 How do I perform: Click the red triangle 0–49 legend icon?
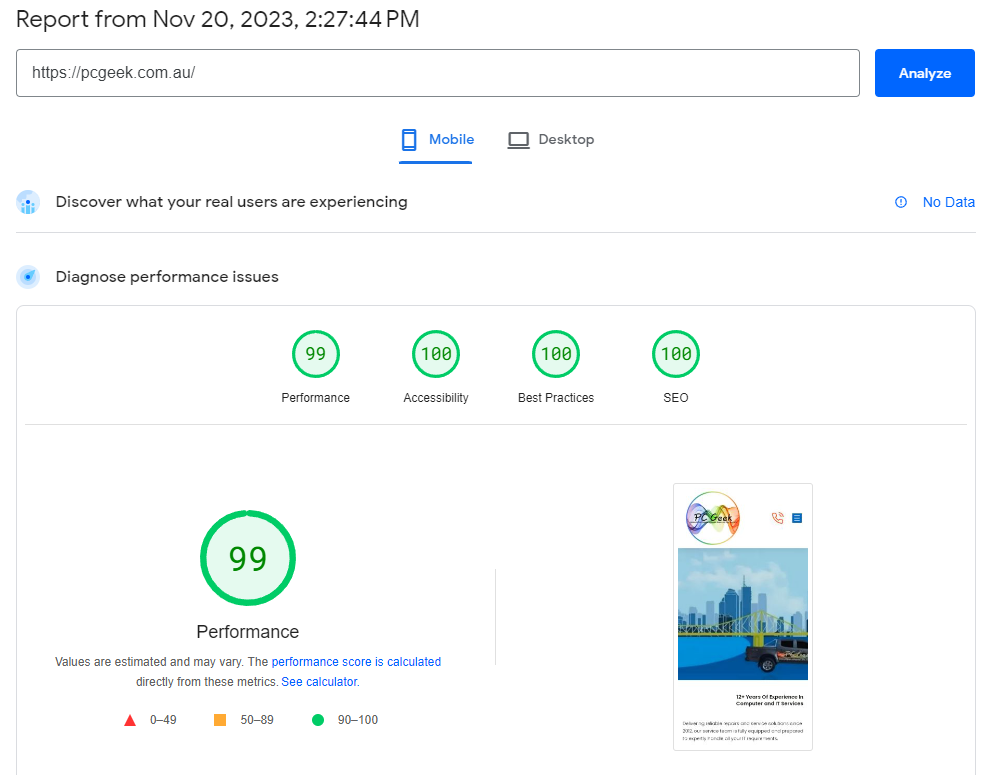[x=130, y=720]
